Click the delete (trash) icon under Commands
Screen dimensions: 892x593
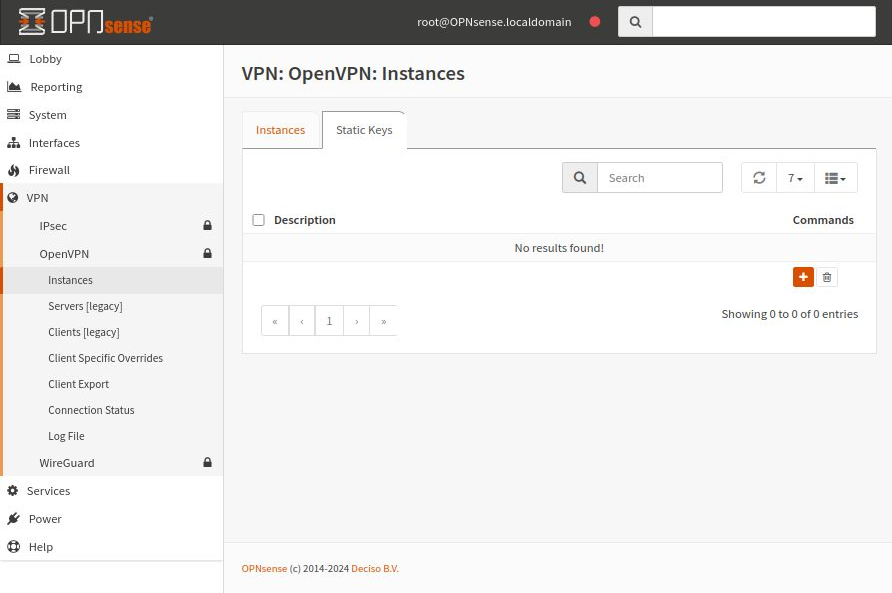click(x=827, y=277)
